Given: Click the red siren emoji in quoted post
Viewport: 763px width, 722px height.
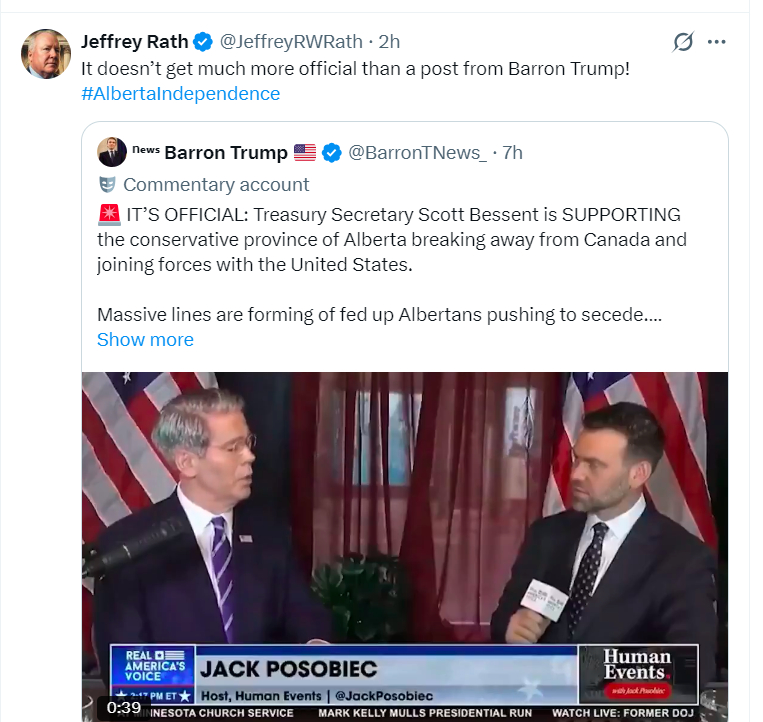Looking at the screenshot, I should 108,215.
